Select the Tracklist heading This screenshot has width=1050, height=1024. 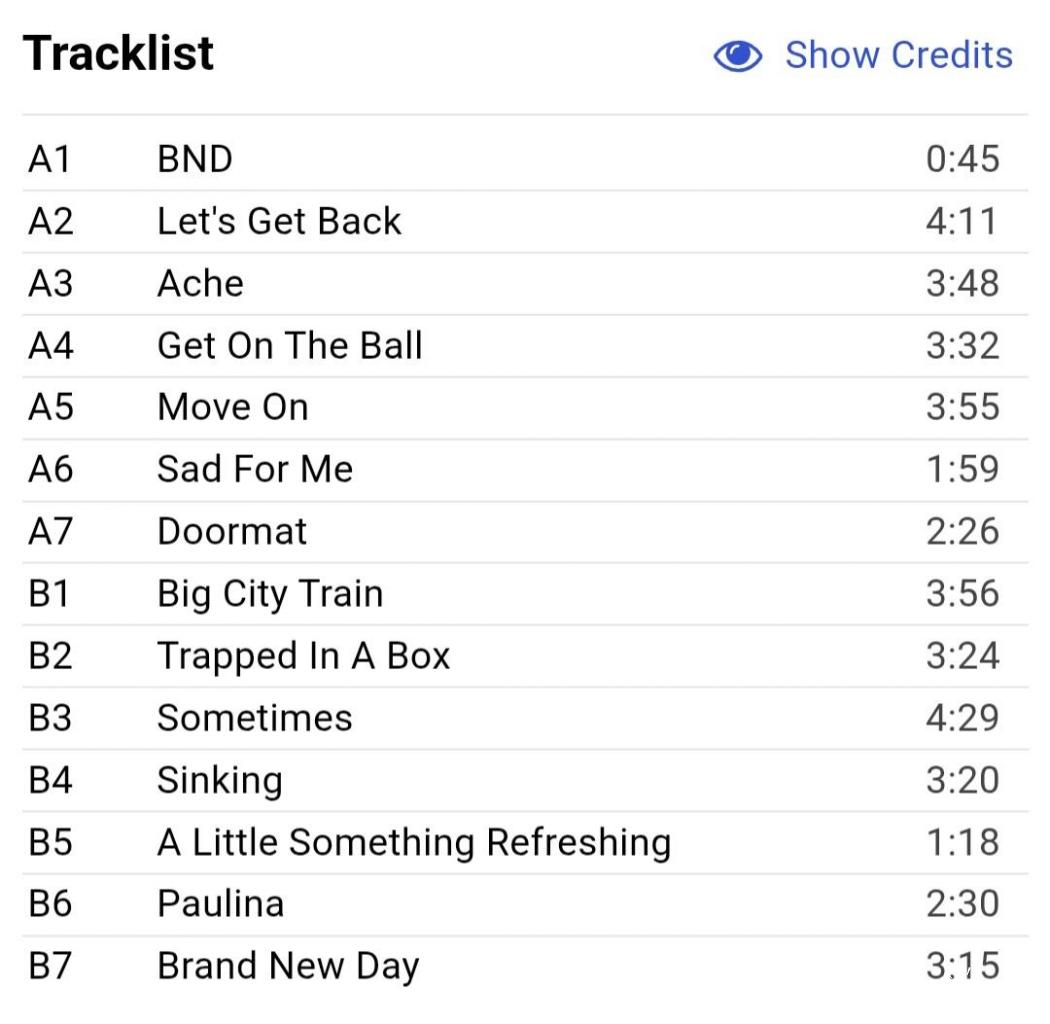click(x=118, y=53)
